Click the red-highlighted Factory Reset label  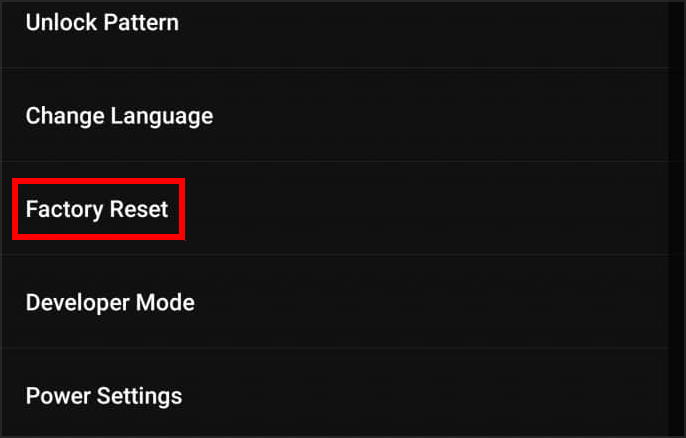pyautogui.click(x=97, y=210)
